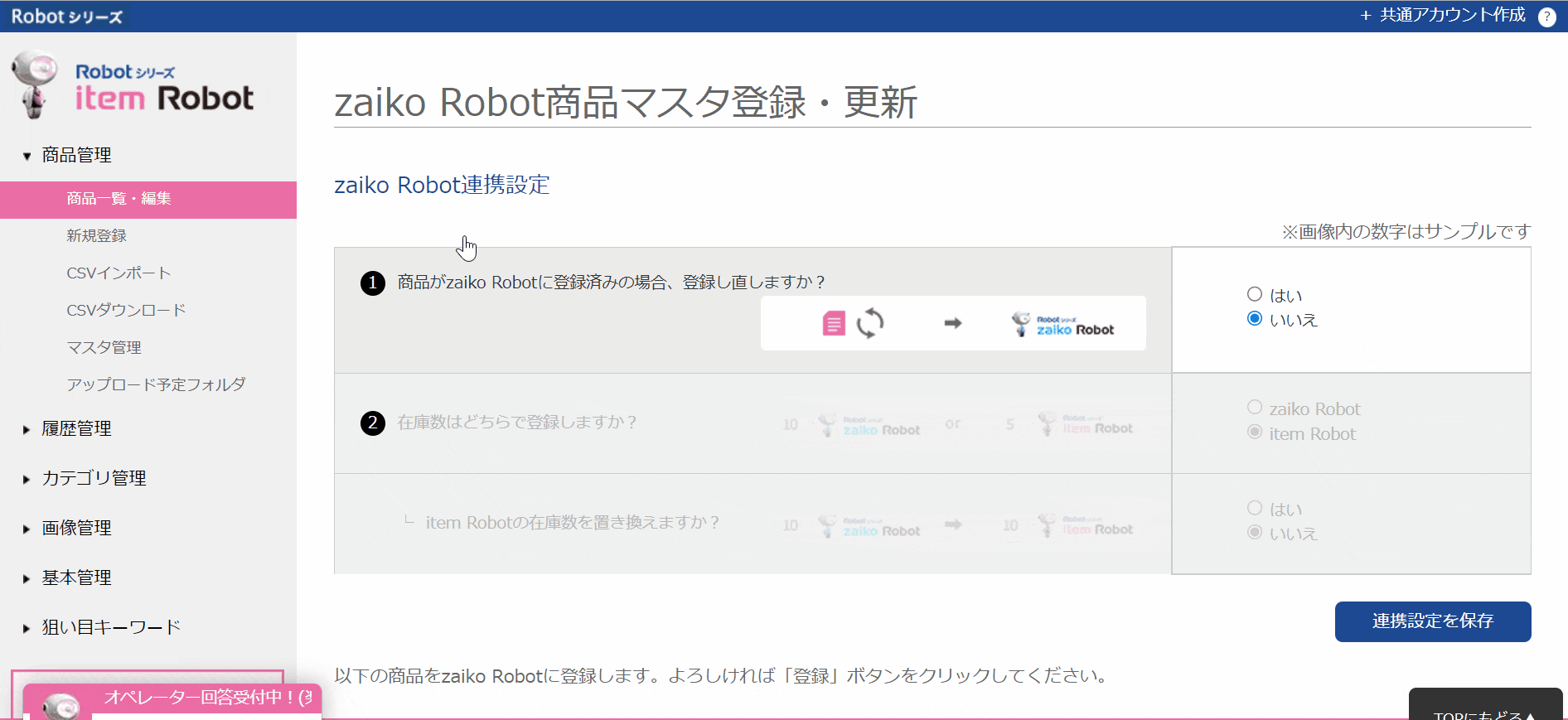This screenshot has width=1568, height=720.
Task: Collapse the 商品管理 menu section
Action: pyautogui.click(x=76, y=155)
